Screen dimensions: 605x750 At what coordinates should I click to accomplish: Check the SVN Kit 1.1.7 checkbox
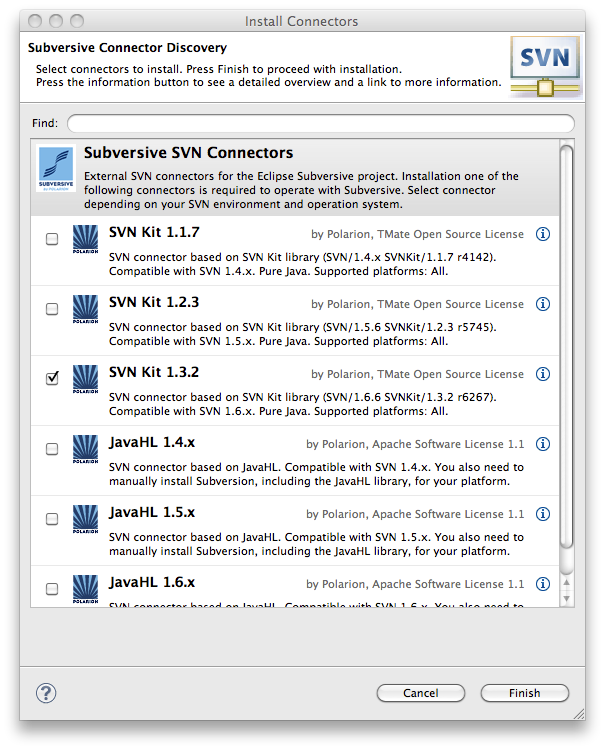click(52, 239)
